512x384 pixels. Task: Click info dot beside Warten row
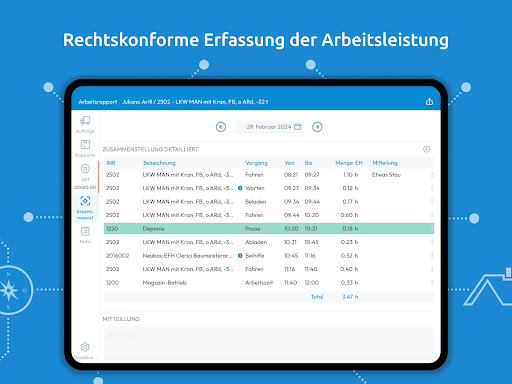coord(240,188)
